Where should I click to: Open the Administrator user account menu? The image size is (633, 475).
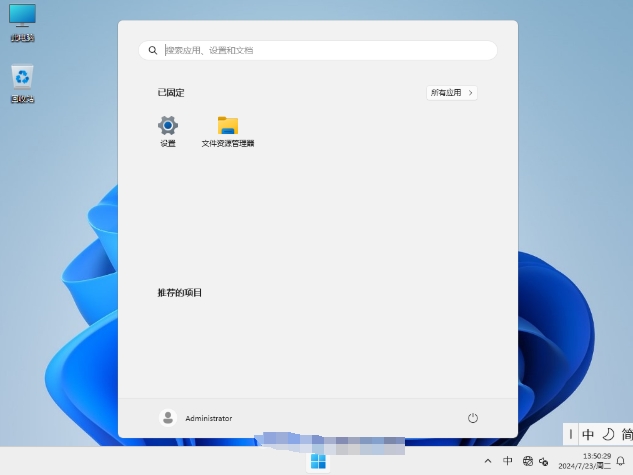point(196,418)
